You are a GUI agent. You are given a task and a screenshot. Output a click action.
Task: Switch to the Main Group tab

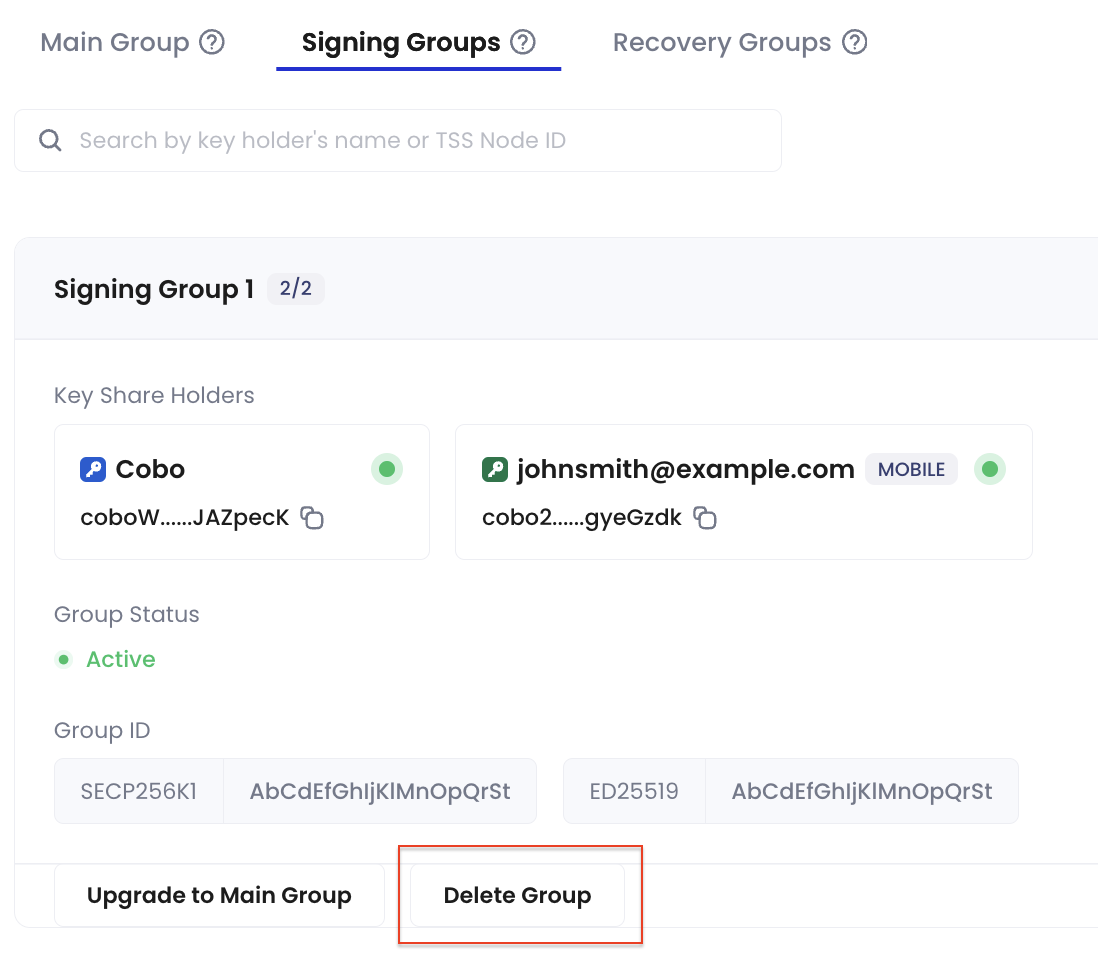(115, 42)
